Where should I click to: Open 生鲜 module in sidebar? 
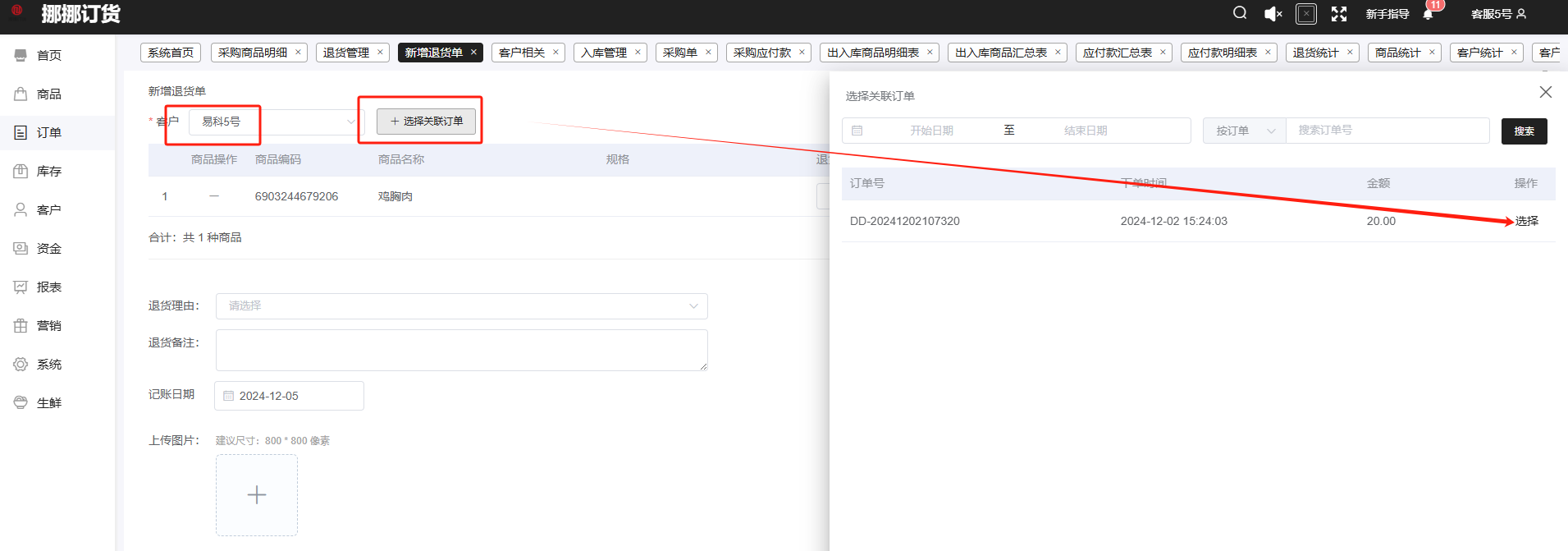pyautogui.click(x=48, y=403)
